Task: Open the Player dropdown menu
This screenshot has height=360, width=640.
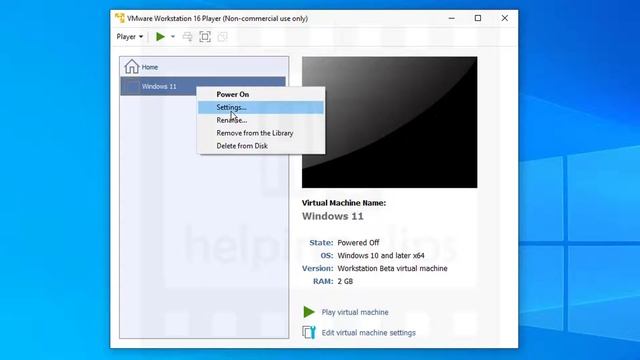Action: coord(130,37)
